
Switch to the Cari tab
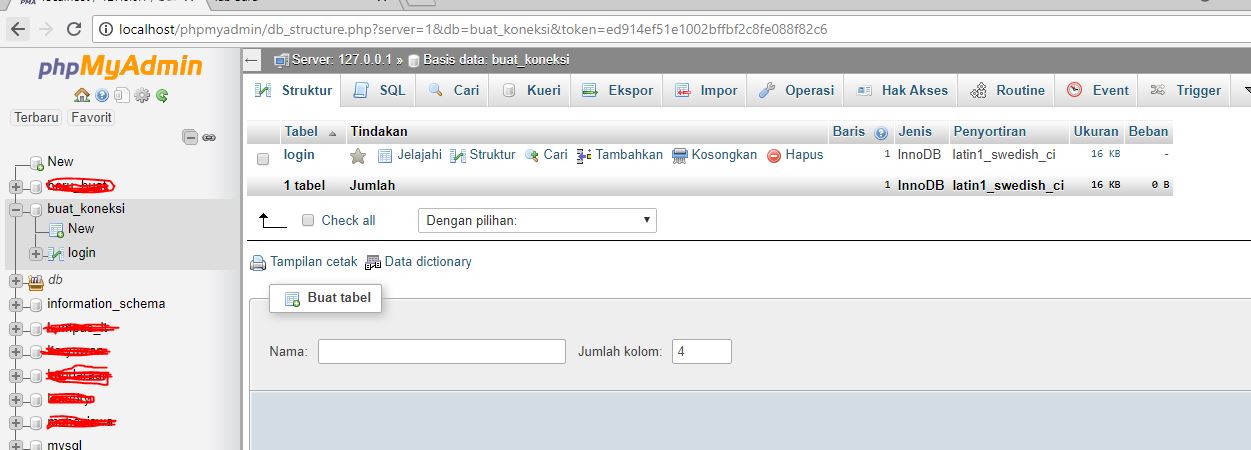(454, 90)
